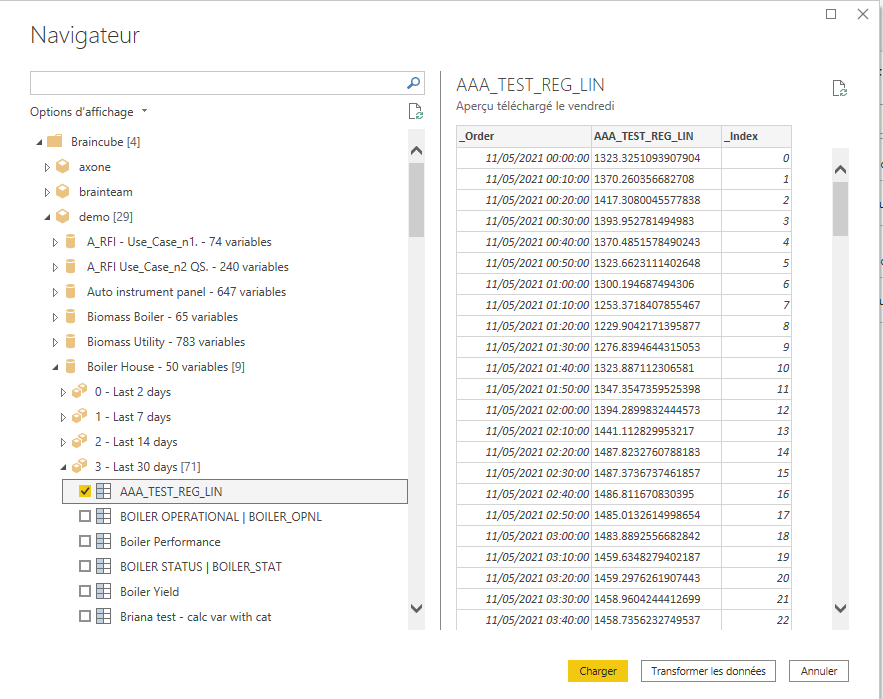Check the BOILER STATUS | BOILER_STAT checkbox
This screenshot has width=883, height=699.
click(x=85, y=566)
